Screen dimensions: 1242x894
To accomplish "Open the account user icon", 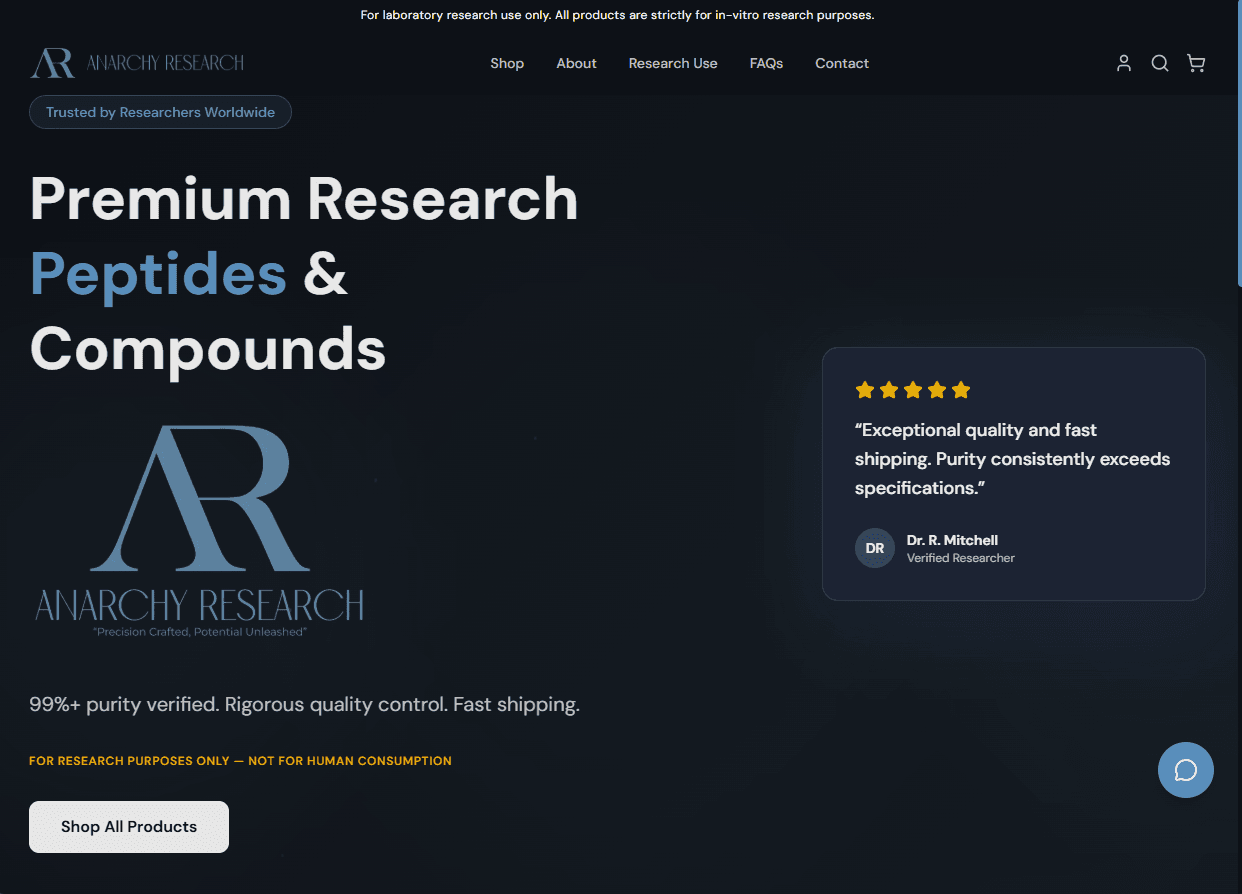I will (x=1124, y=63).
